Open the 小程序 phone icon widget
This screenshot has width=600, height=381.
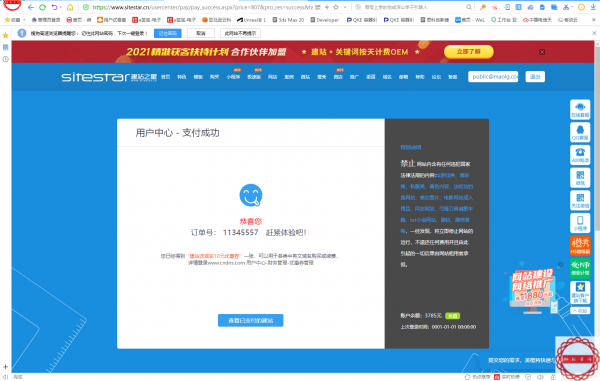[580, 223]
